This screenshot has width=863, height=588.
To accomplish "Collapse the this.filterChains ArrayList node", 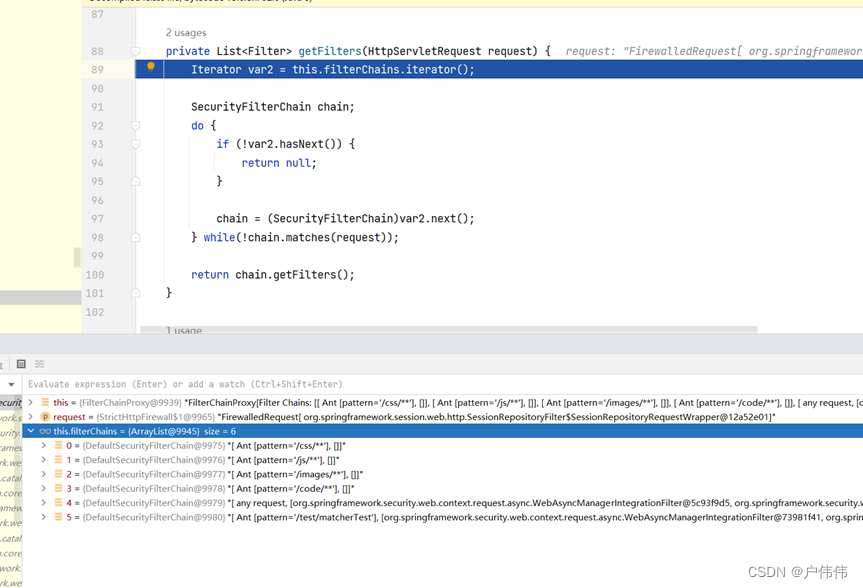I will pos(31,431).
